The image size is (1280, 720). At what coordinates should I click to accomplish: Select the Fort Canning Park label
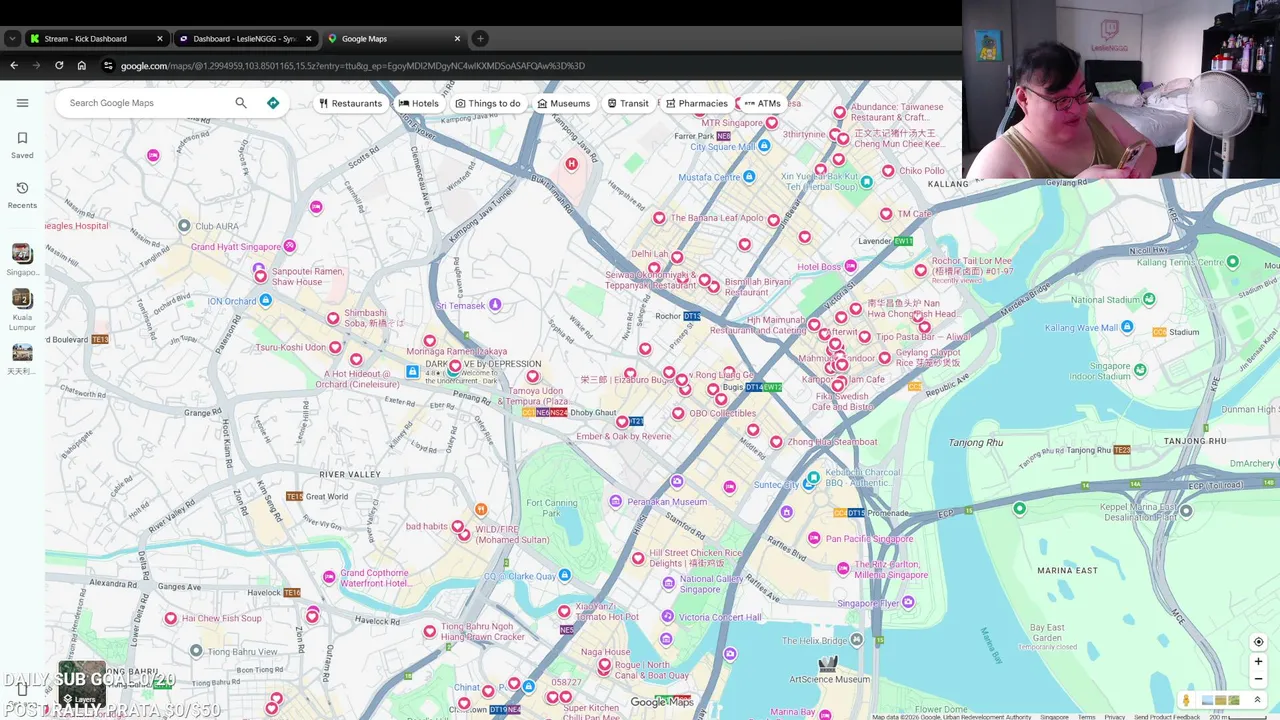click(552, 508)
